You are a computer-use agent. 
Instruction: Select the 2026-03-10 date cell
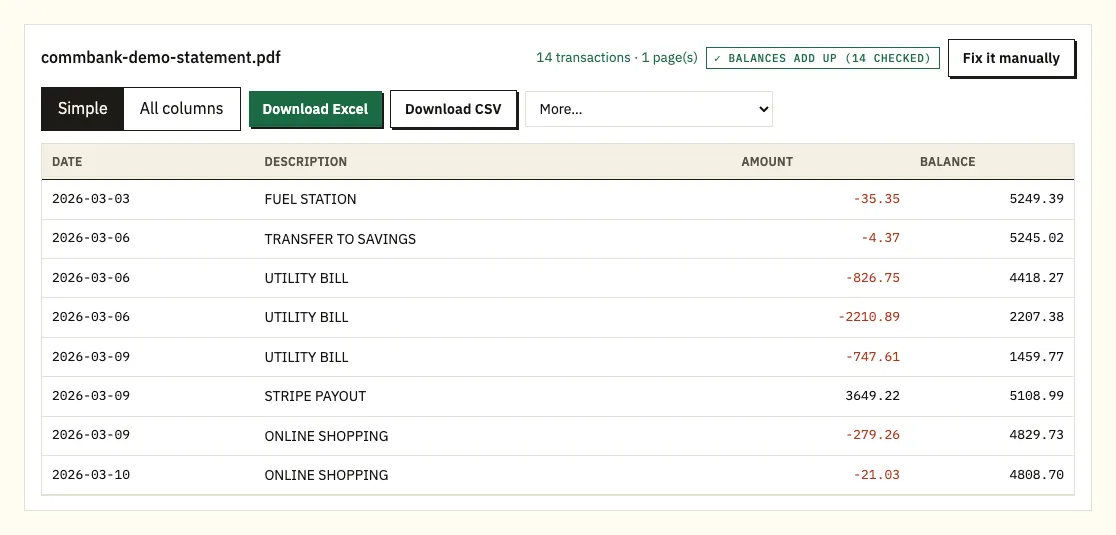tap(91, 475)
